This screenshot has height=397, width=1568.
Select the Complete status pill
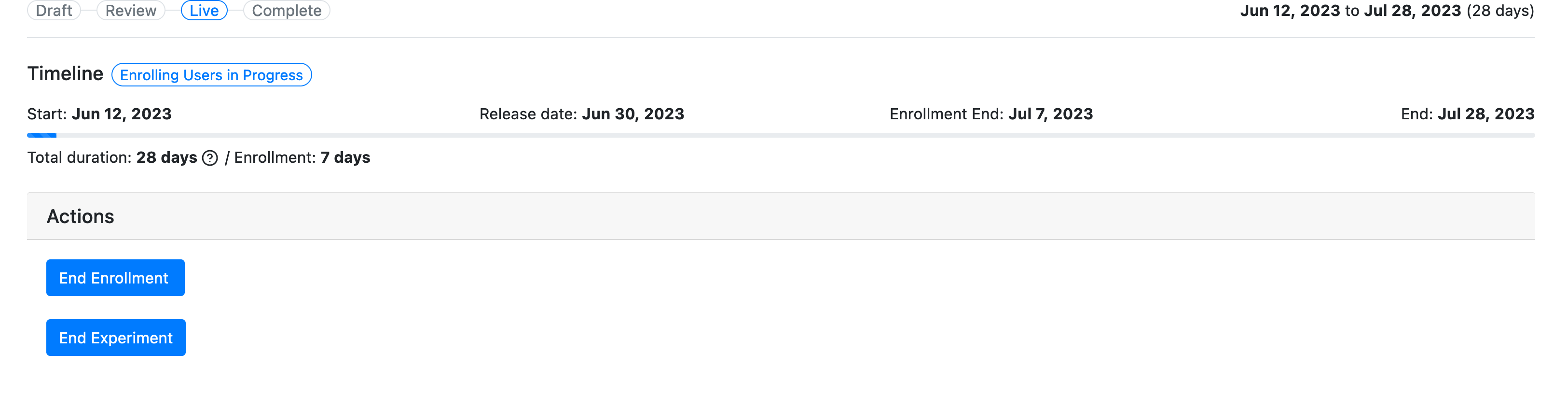coord(287,10)
